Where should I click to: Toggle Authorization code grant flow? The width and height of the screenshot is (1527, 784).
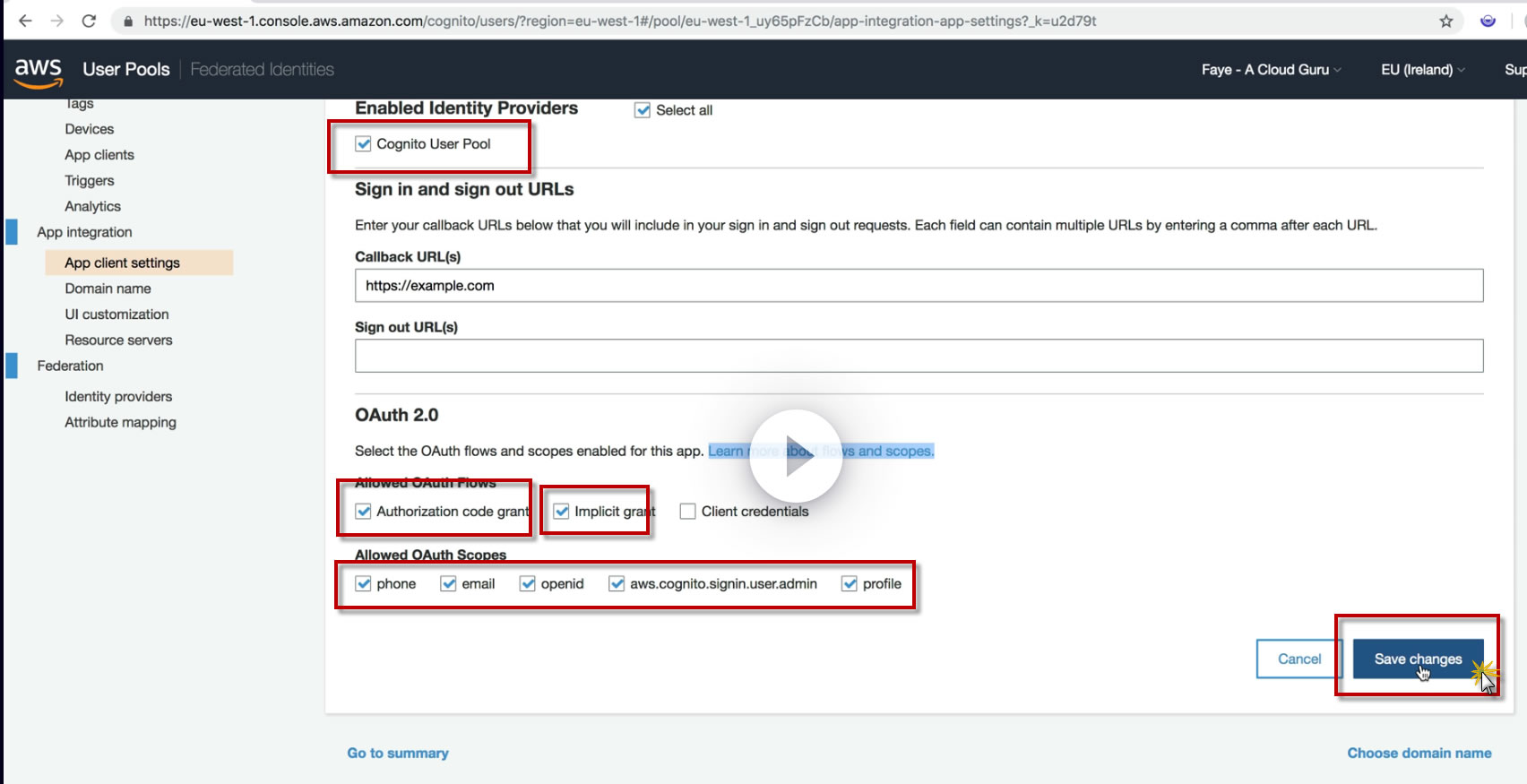coord(363,512)
